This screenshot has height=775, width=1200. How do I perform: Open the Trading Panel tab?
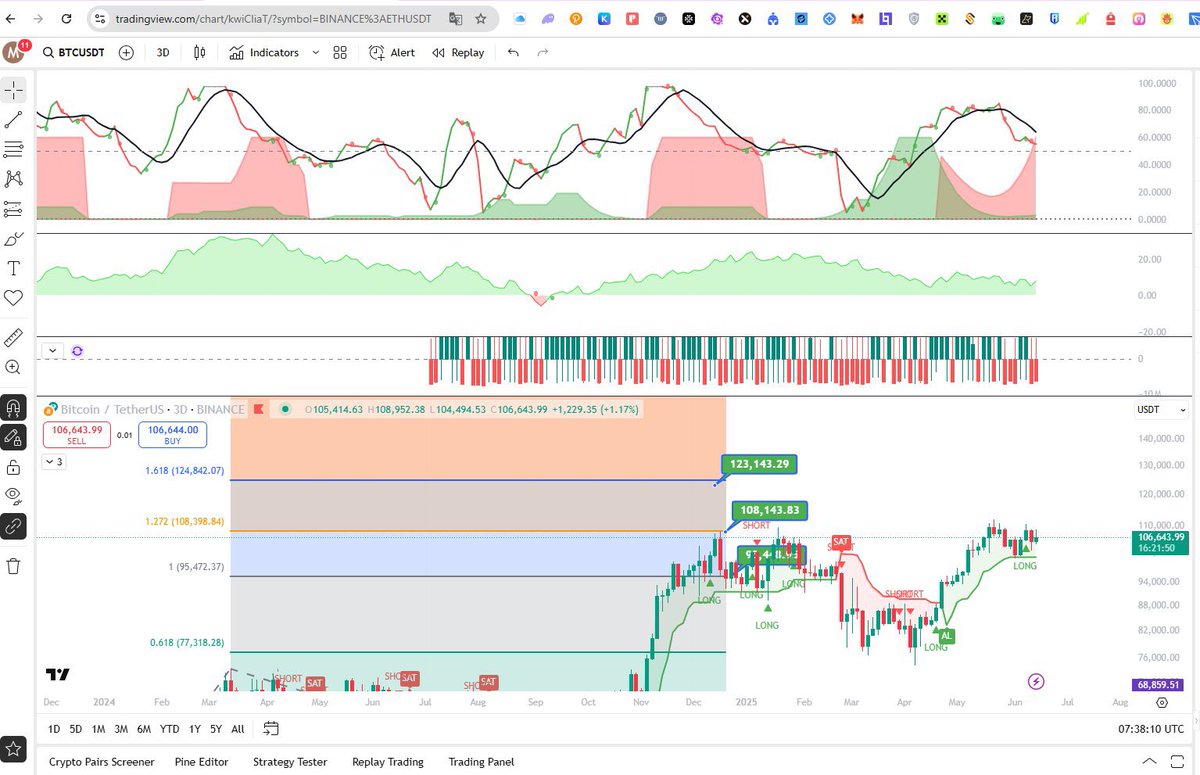pos(481,762)
